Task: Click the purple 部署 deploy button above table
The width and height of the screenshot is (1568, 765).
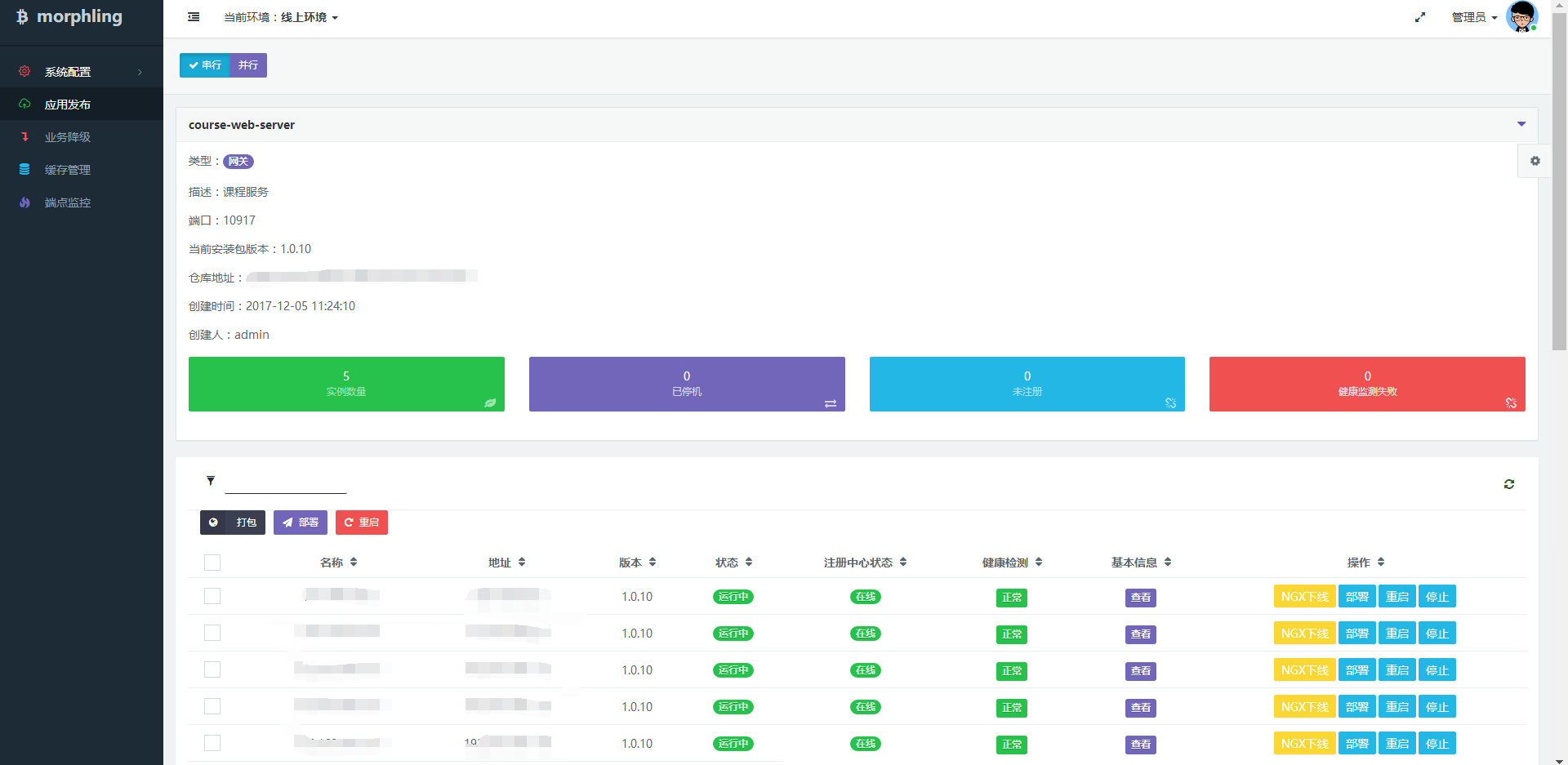Action: 301,523
